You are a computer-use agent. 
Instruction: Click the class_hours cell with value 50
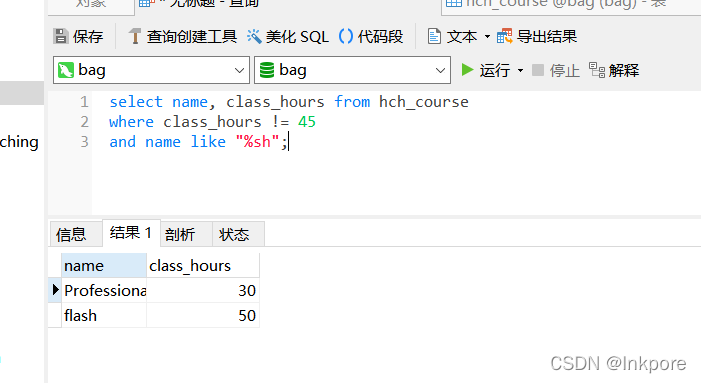tap(203, 316)
